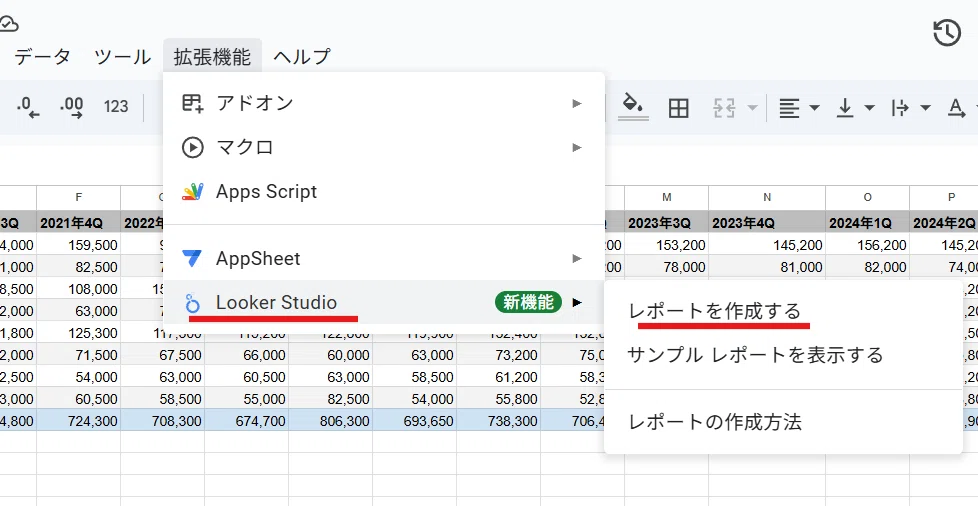
Task: Select cell with value 81,000
Action: coord(767,267)
